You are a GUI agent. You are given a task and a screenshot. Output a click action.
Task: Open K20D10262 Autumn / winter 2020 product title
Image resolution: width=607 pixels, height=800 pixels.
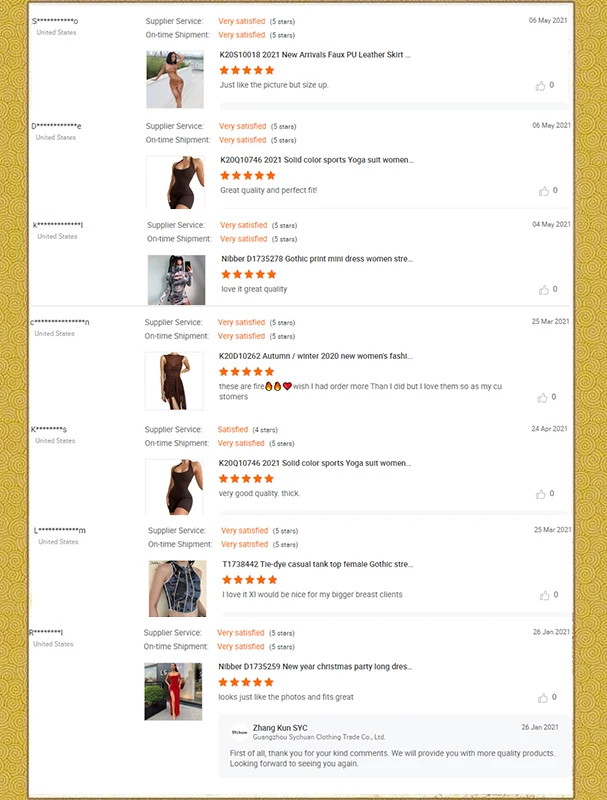coord(315,356)
